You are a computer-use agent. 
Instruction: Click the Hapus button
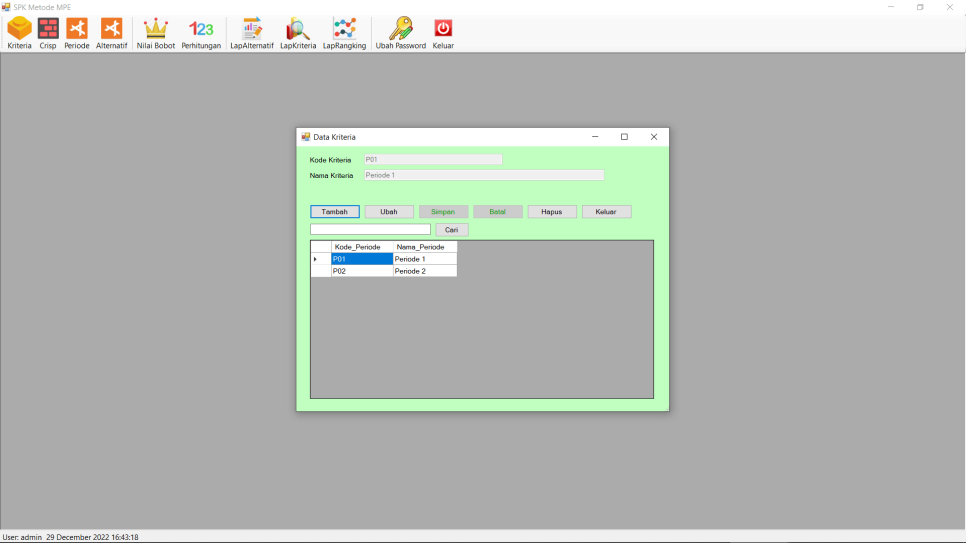(x=551, y=211)
